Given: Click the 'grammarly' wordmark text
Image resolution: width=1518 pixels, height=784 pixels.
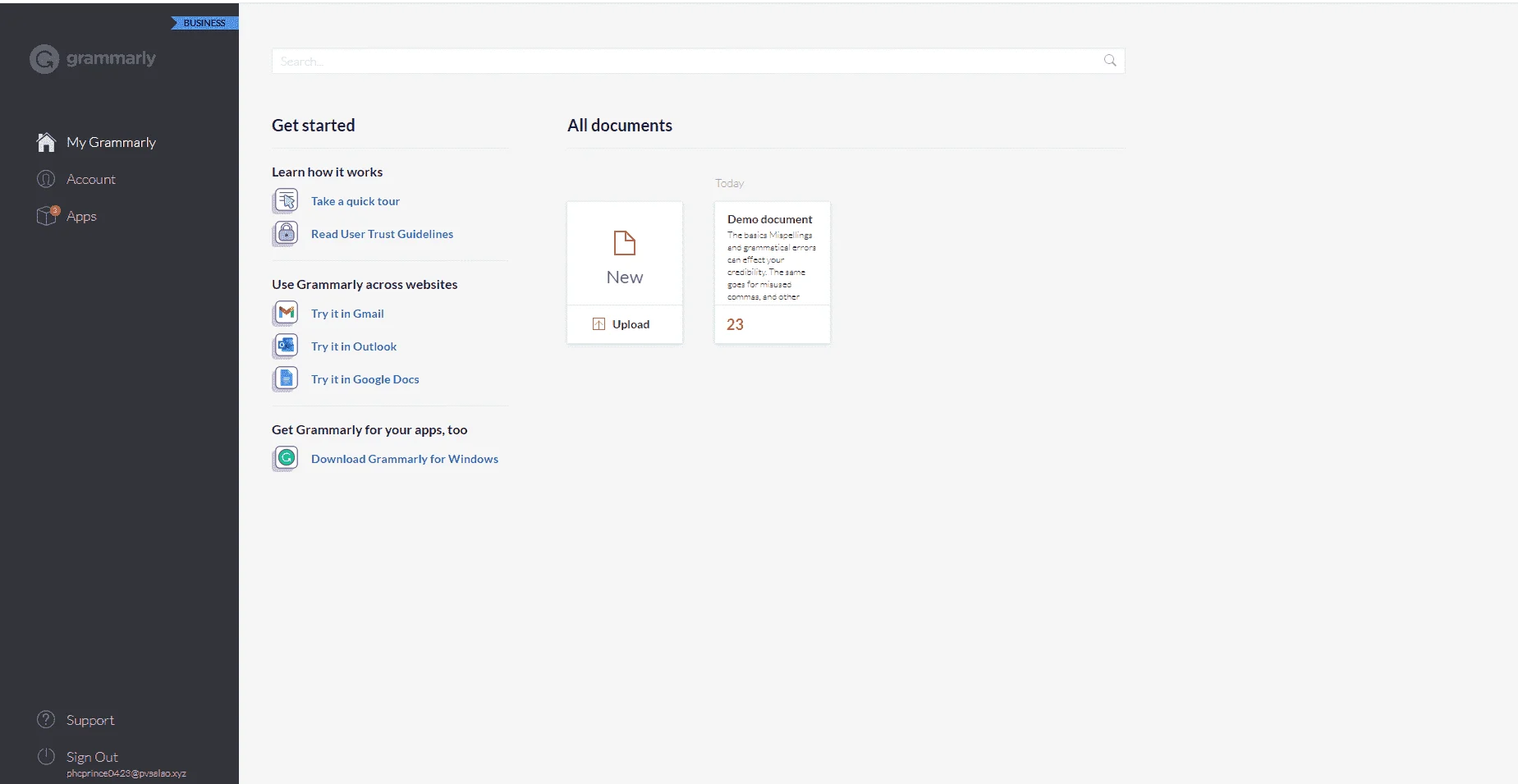Looking at the screenshot, I should pos(111,58).
